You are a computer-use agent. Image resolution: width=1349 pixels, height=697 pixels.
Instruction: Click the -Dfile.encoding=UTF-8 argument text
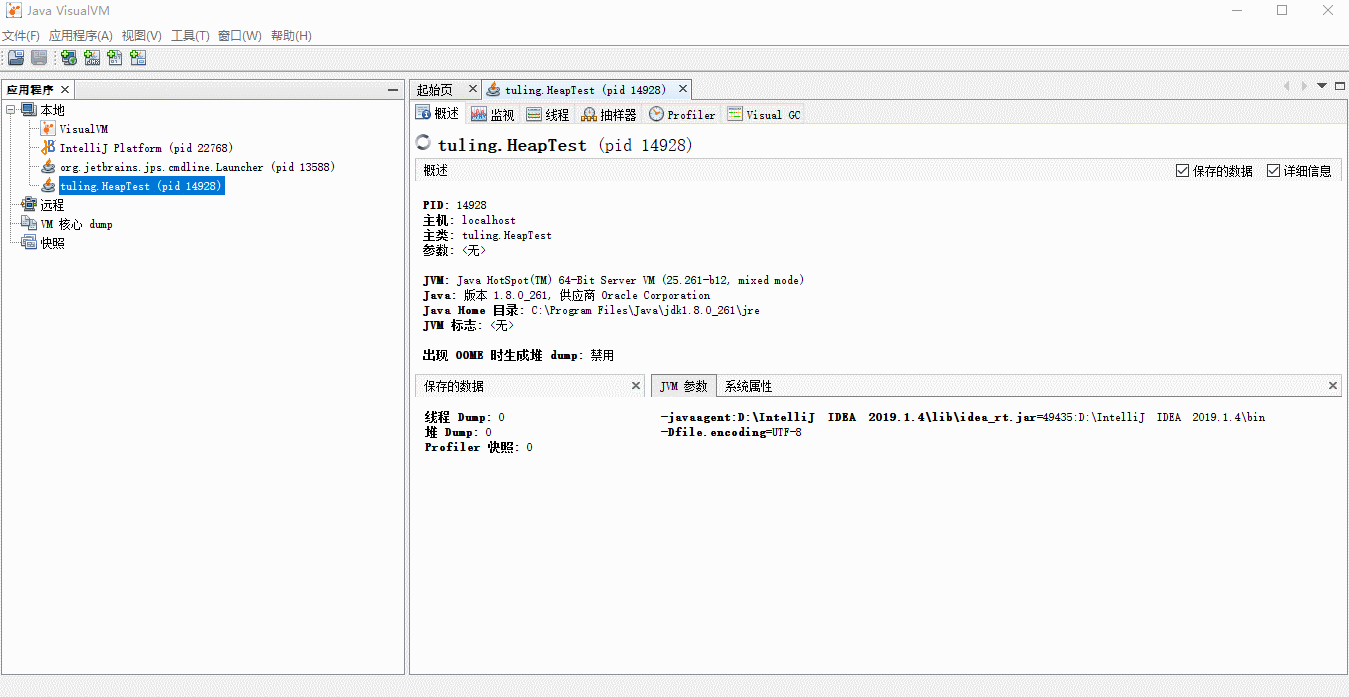(x=731, y=432)
